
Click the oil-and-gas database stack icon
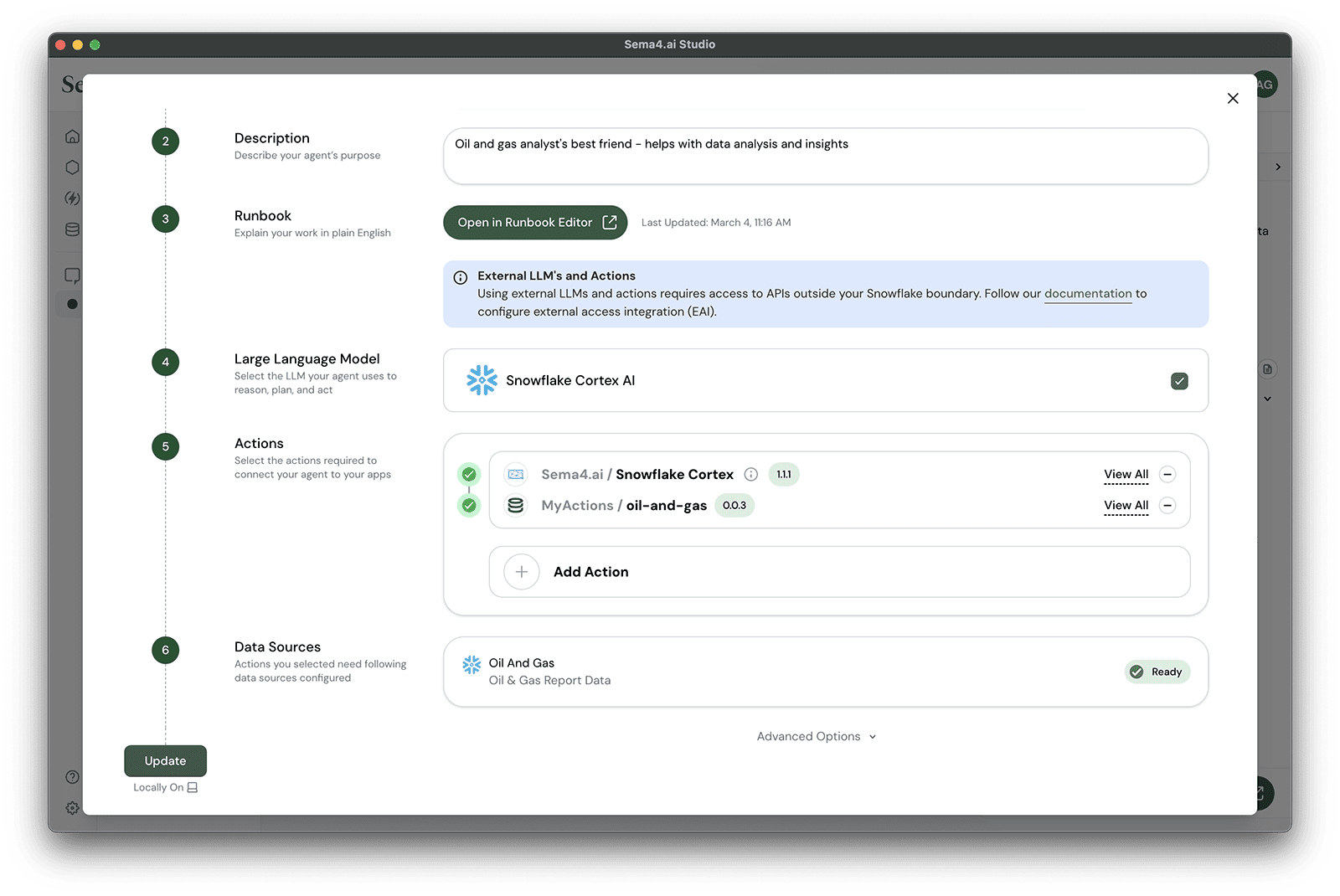(516, 506)
